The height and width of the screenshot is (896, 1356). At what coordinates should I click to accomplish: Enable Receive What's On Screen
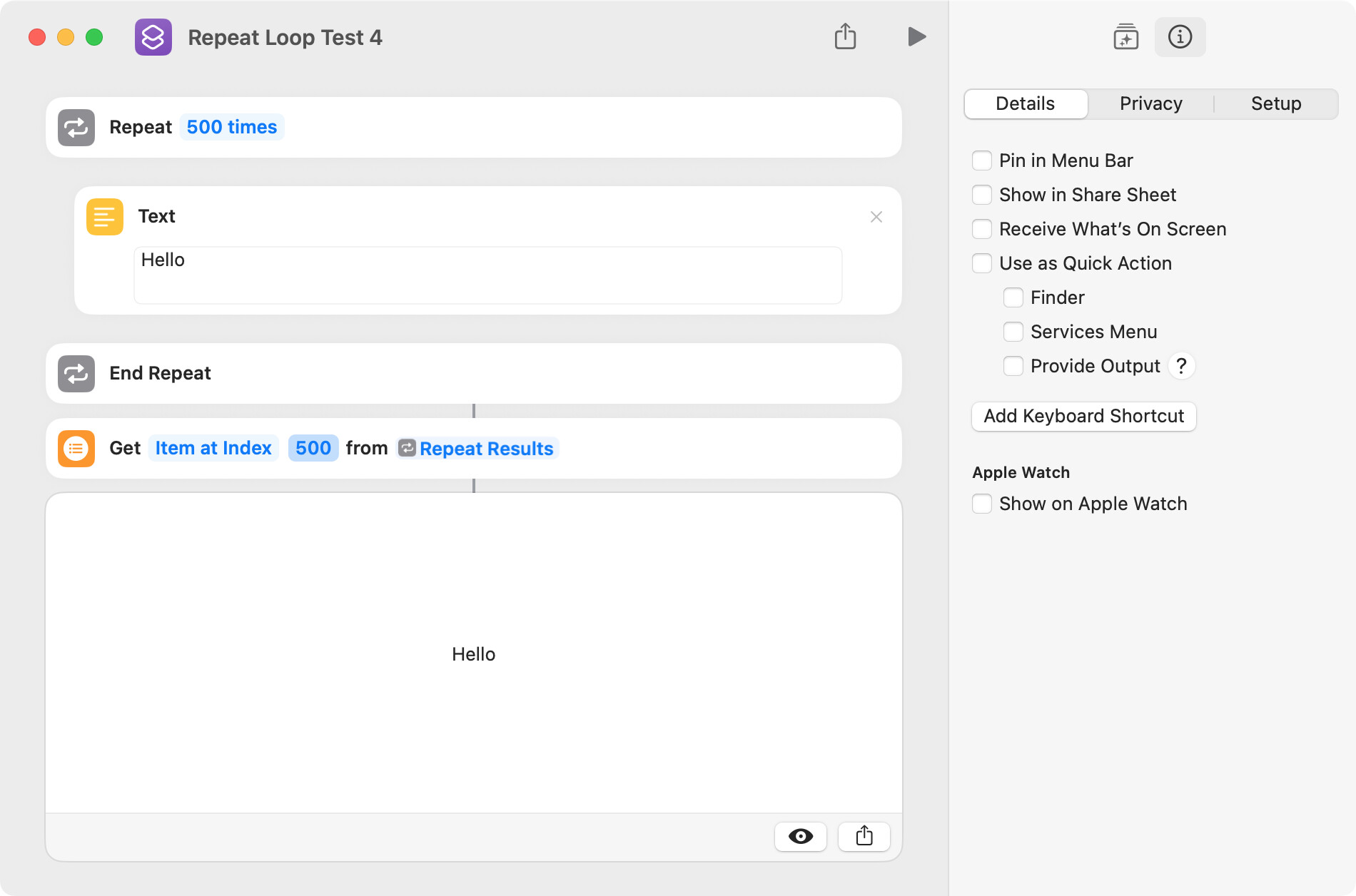[982, 229]
